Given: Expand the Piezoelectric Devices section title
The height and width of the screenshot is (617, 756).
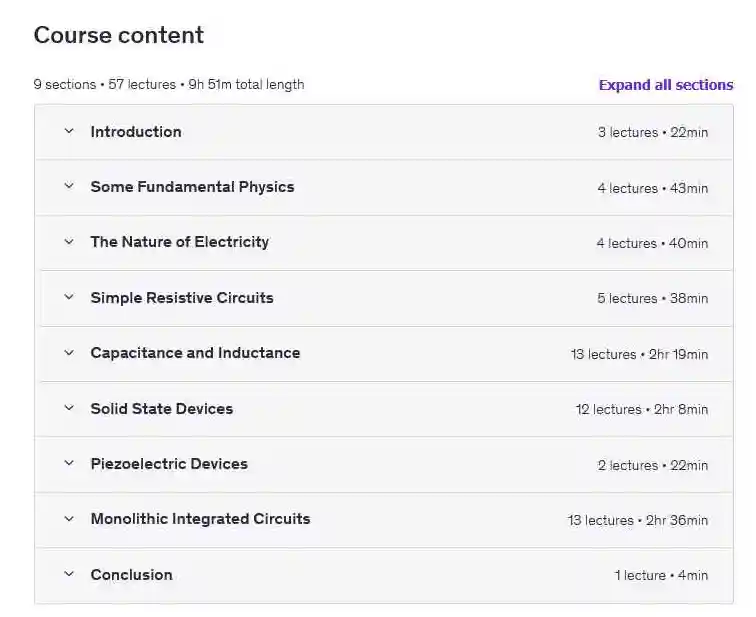Looking at the screenshot, I should click(x=169, y=464).
